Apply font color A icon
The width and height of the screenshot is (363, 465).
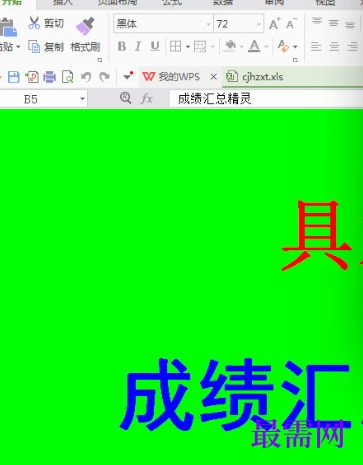(x=254, y=46)
